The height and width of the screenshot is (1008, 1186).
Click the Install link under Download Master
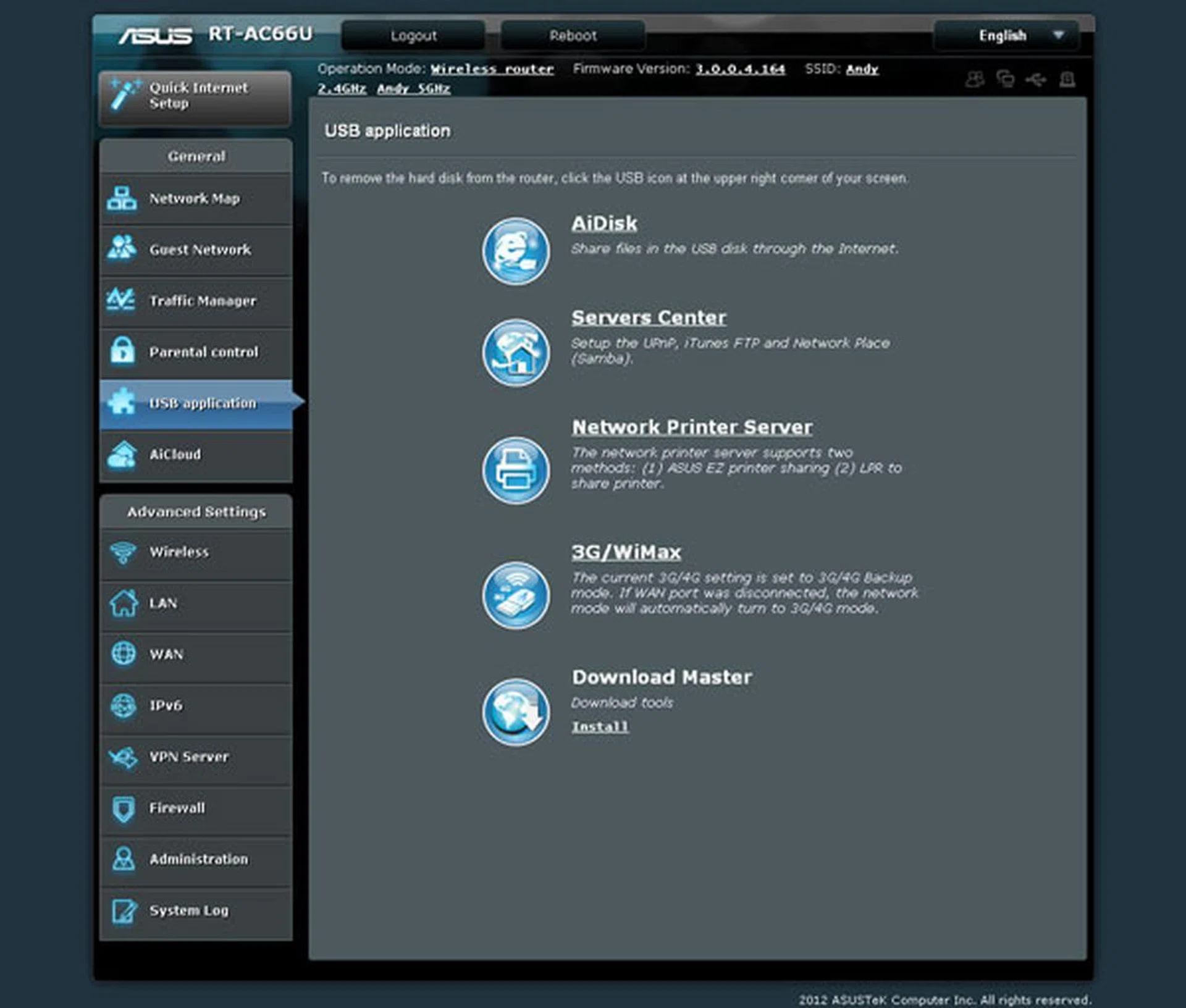click(600, 727)
